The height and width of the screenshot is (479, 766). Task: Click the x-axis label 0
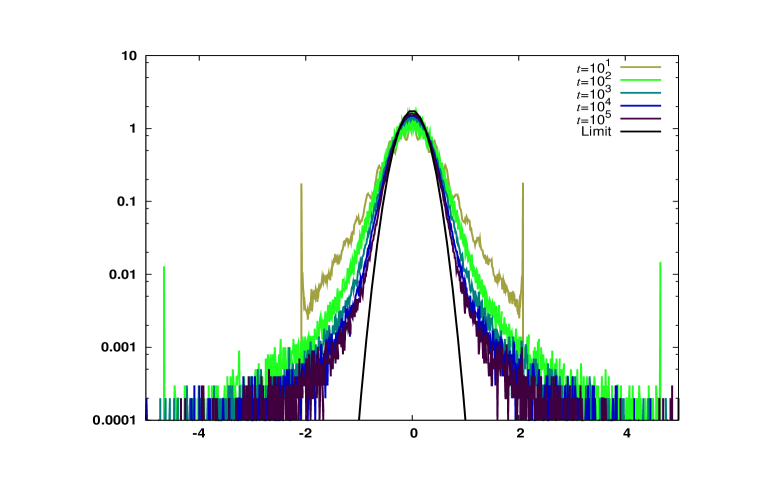point(413,433)
